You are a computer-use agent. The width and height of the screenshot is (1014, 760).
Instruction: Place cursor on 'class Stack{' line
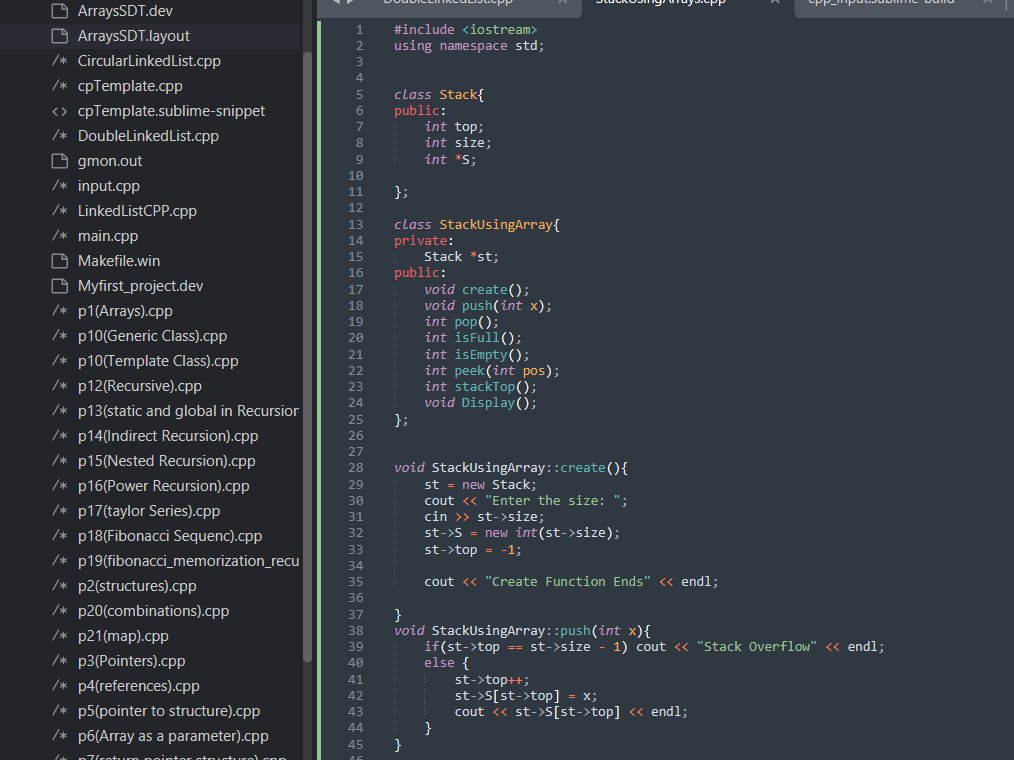pos(439,95)
